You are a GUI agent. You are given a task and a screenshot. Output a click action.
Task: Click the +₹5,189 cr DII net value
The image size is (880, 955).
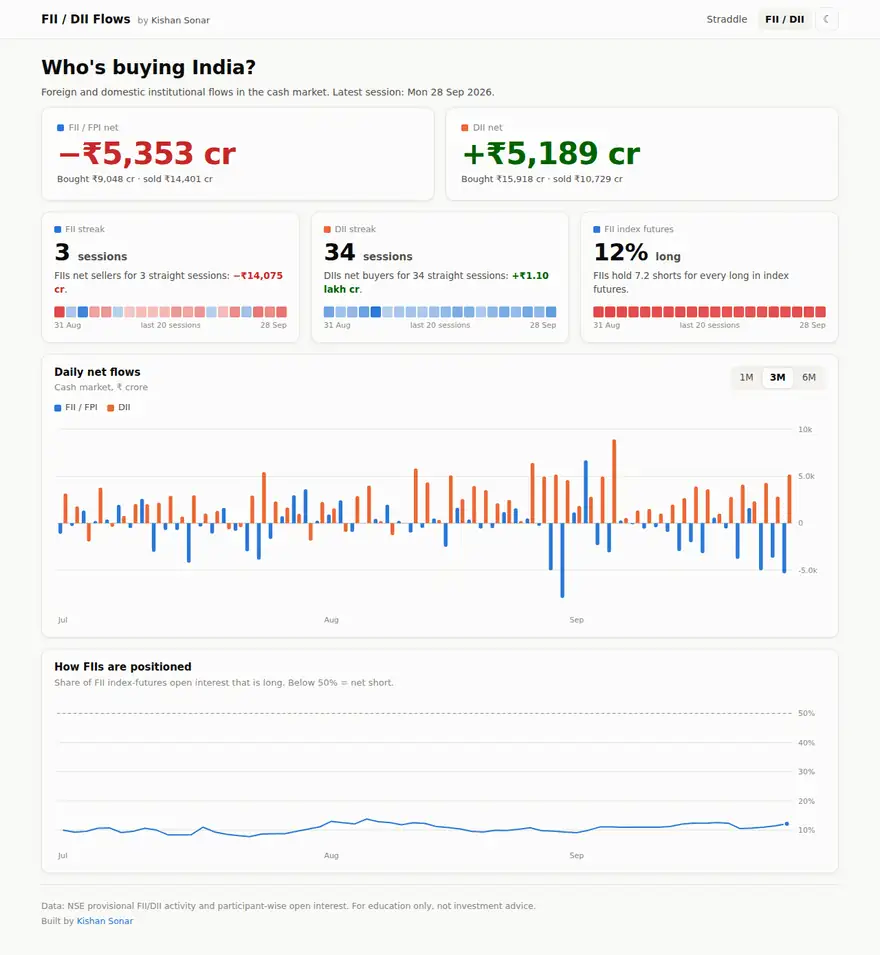pyautogui.click(x=551, y=153)
